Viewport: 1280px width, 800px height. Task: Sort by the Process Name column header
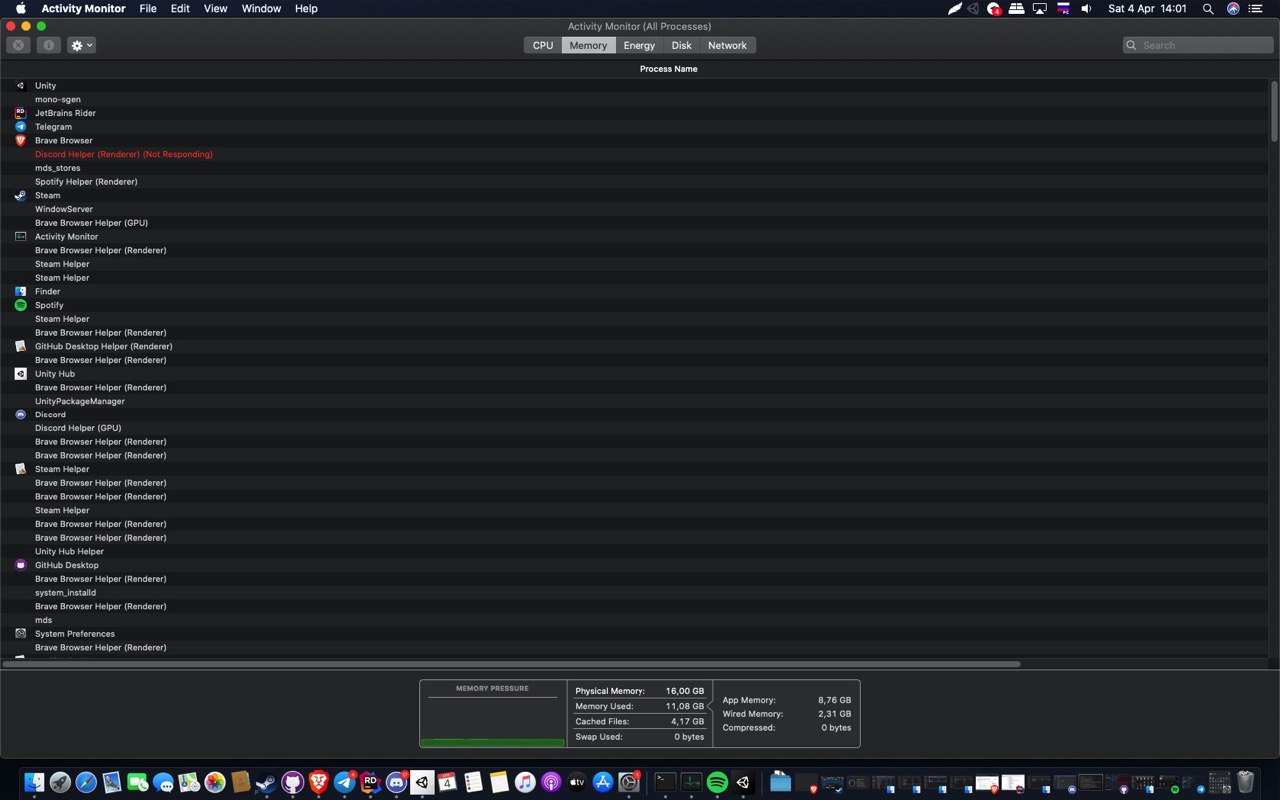click(668, 69)
